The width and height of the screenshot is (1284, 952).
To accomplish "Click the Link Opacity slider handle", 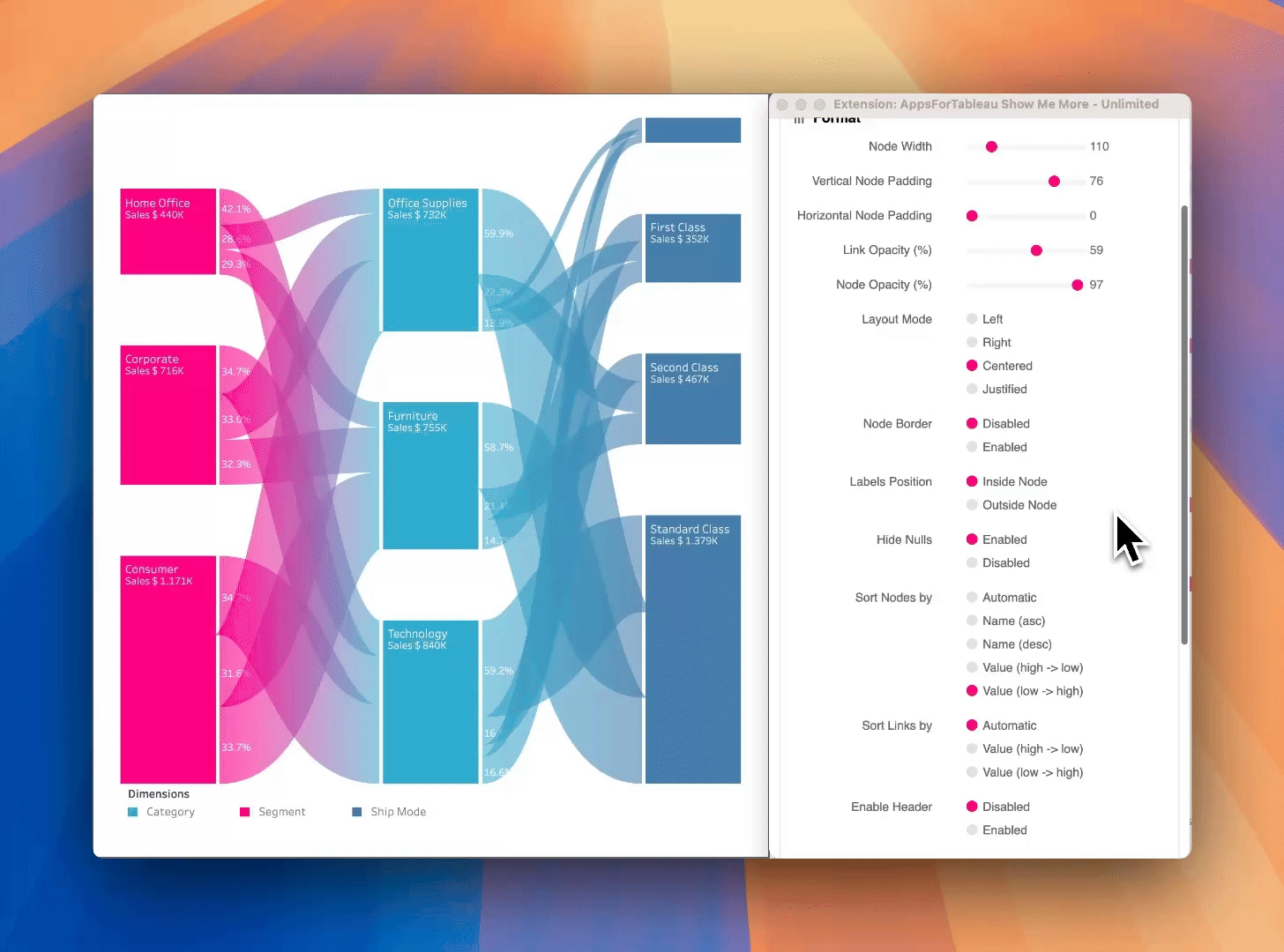I will [1036, 250].
